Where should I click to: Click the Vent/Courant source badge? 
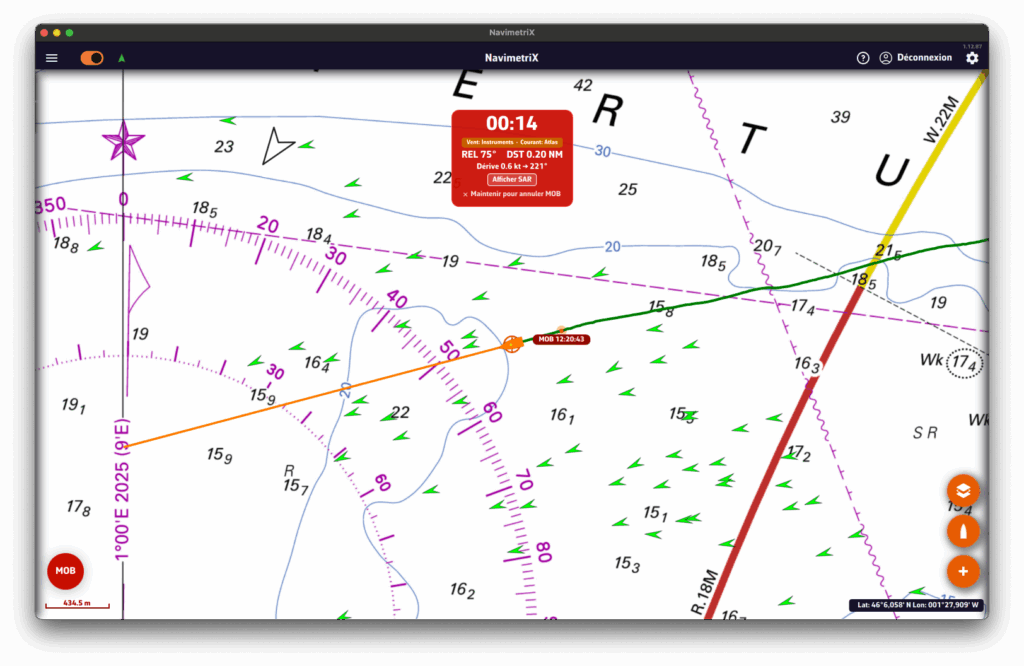click(512, 142)
